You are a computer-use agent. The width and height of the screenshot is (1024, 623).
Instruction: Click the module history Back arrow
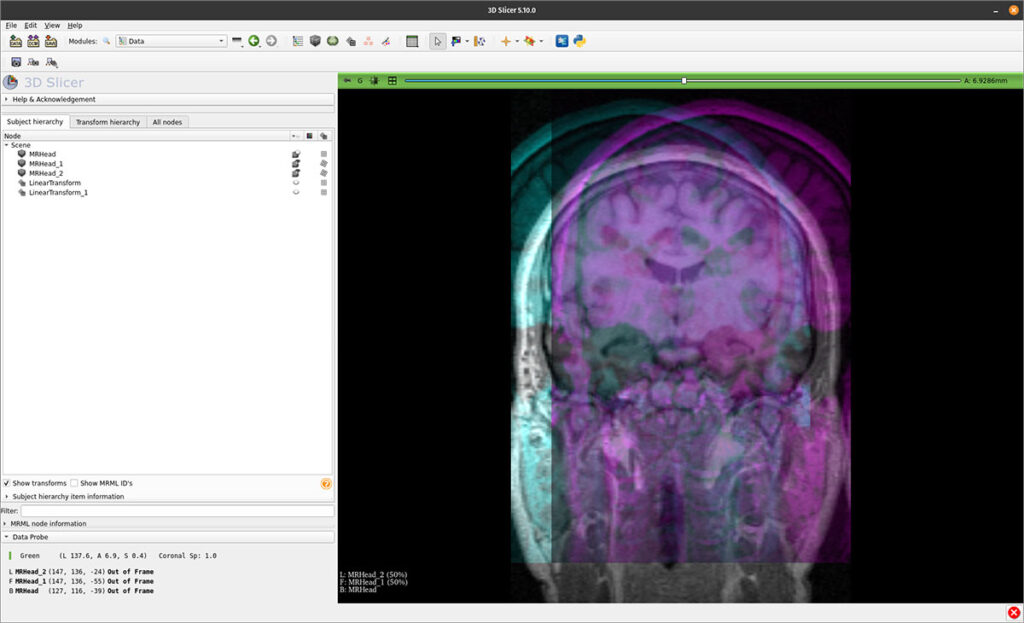coord(252,41)
